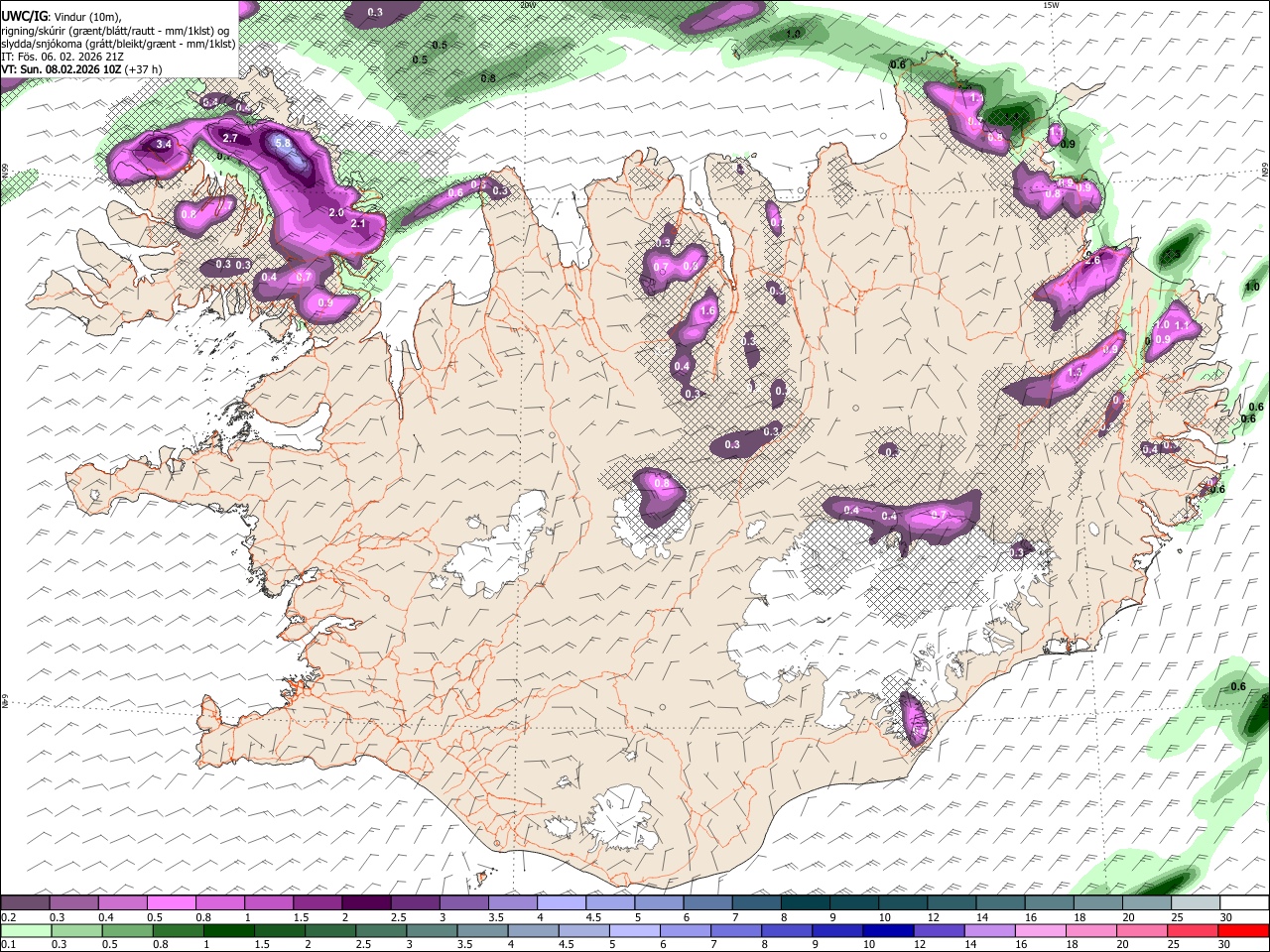This screenshot has width=1270, height=952.
Task: Click the '0.2' label on the snow scale
Action: [8, 917]
